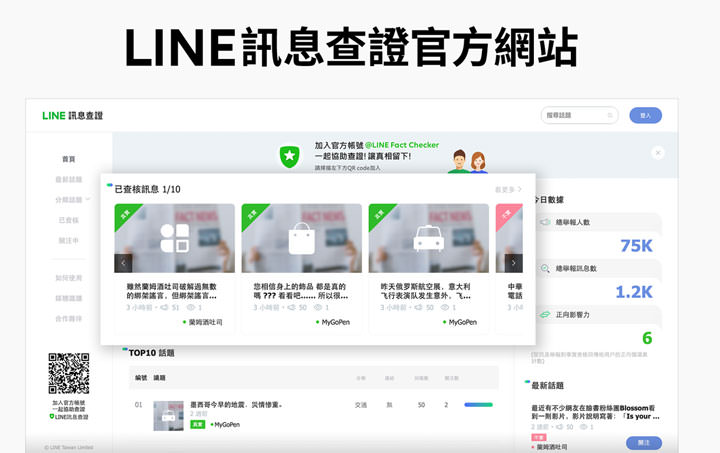Open the 已查核 sidebar item

point(69,220)
